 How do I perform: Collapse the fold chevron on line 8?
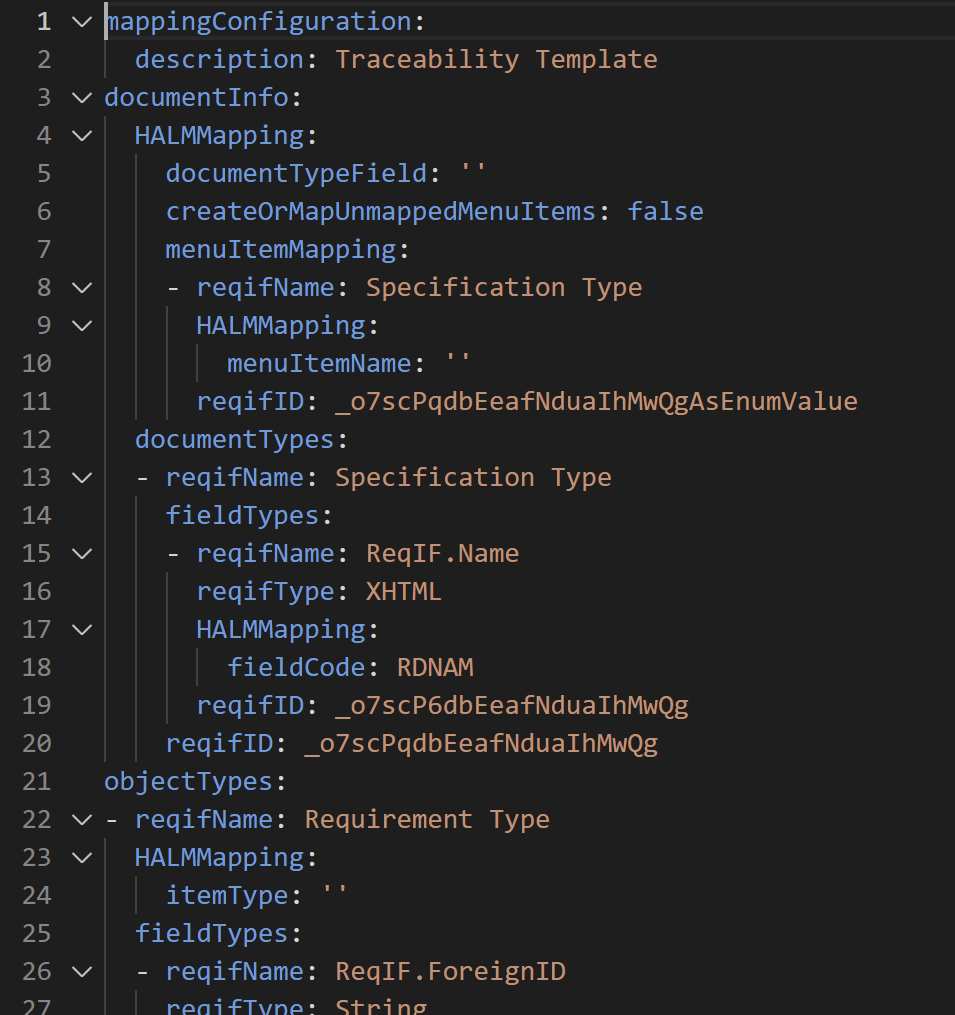click(82, 288)
